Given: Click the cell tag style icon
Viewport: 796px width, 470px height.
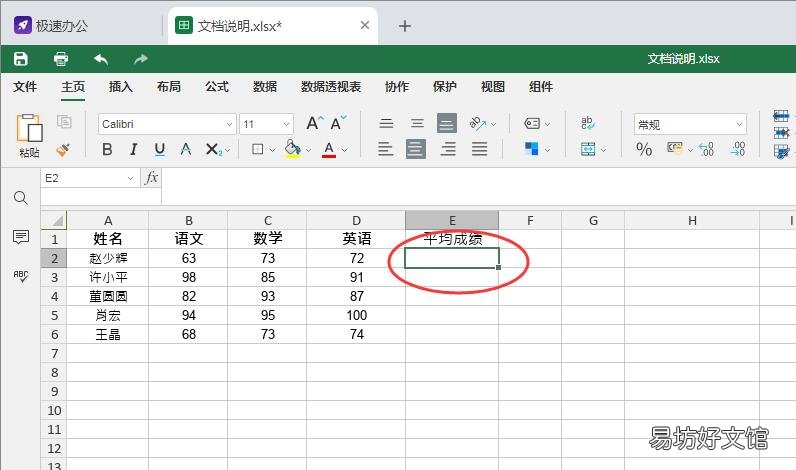Looking at the screenshot, I should click(532, 123).
